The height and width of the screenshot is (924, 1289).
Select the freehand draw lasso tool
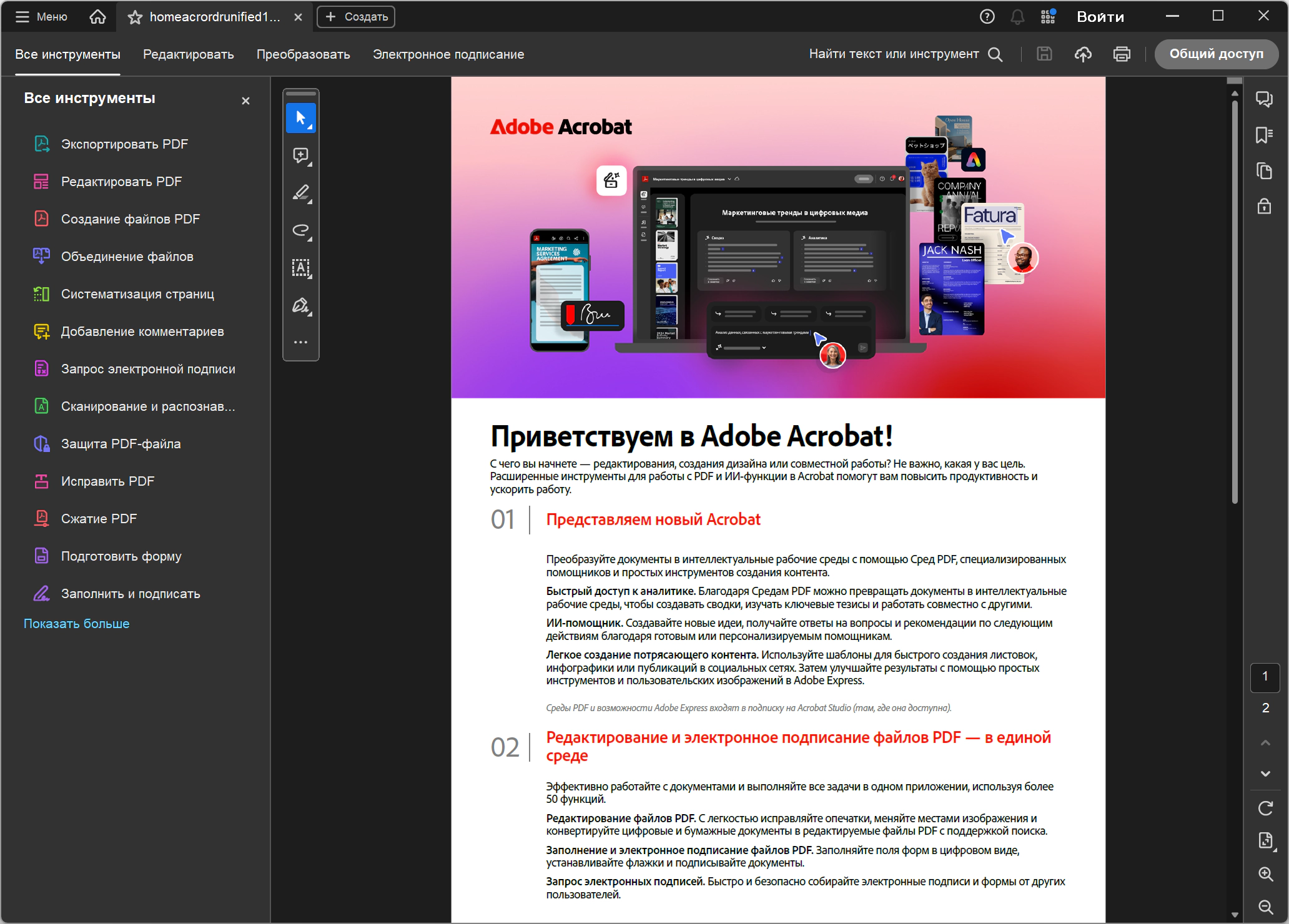tap(300, 230)
